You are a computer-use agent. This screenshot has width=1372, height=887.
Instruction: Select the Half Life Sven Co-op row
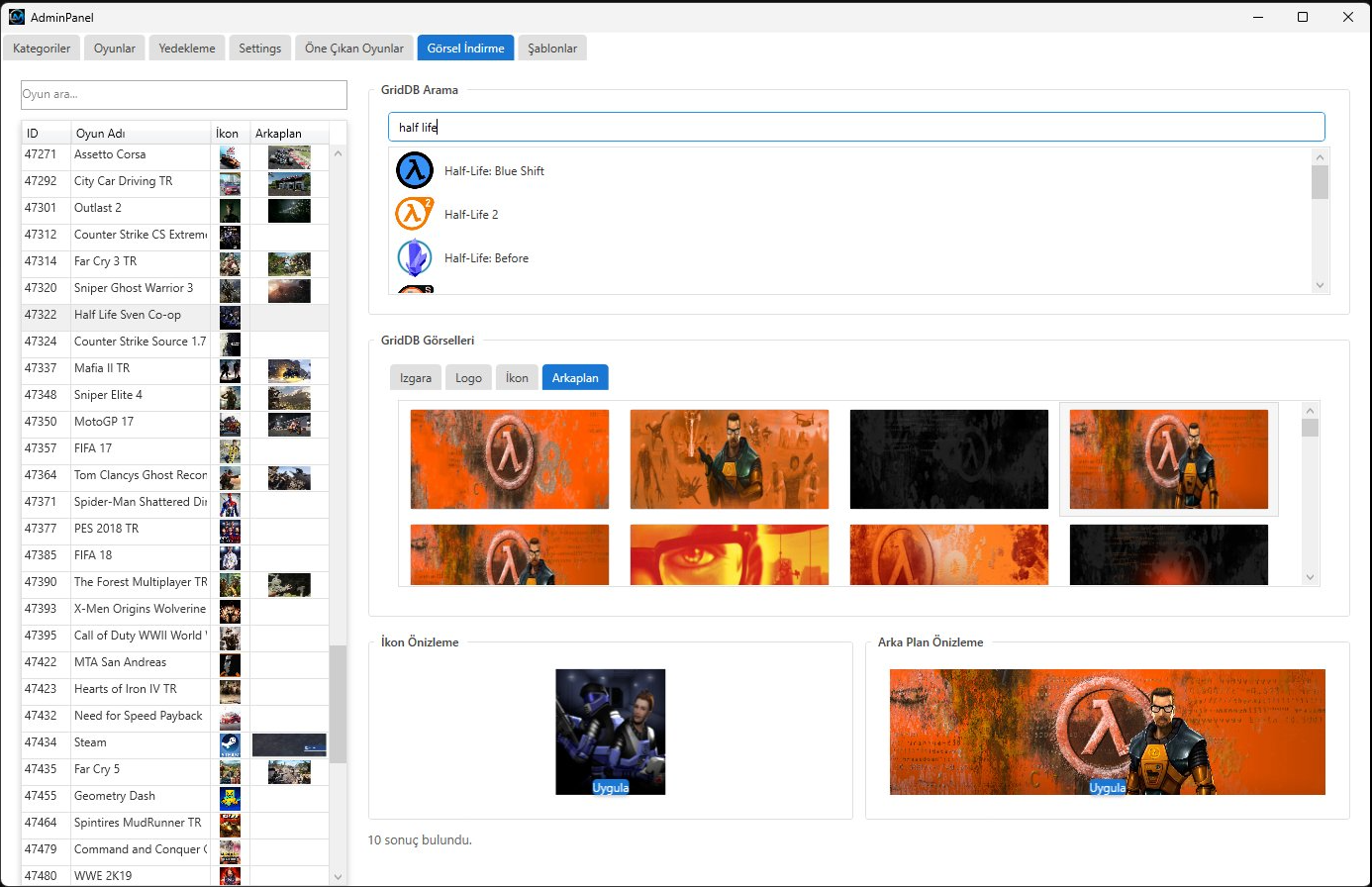point(128,315)
